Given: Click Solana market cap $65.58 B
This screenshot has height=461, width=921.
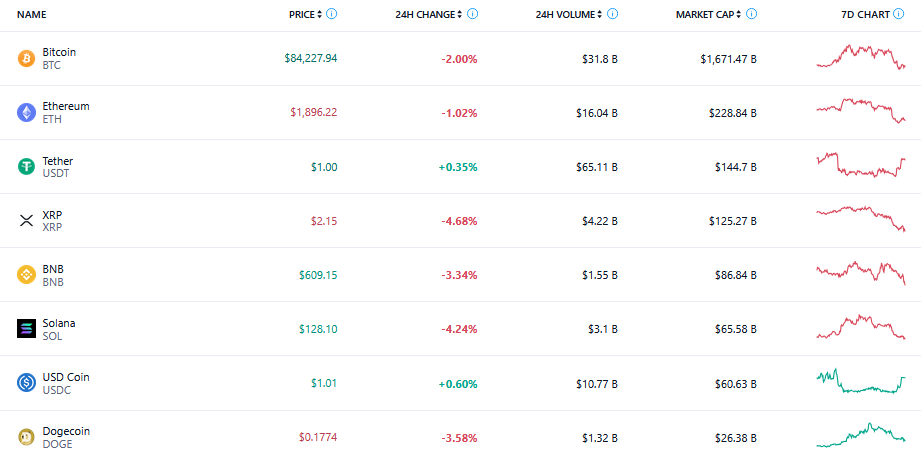Looking at the screenshot, I should [735, 329].
